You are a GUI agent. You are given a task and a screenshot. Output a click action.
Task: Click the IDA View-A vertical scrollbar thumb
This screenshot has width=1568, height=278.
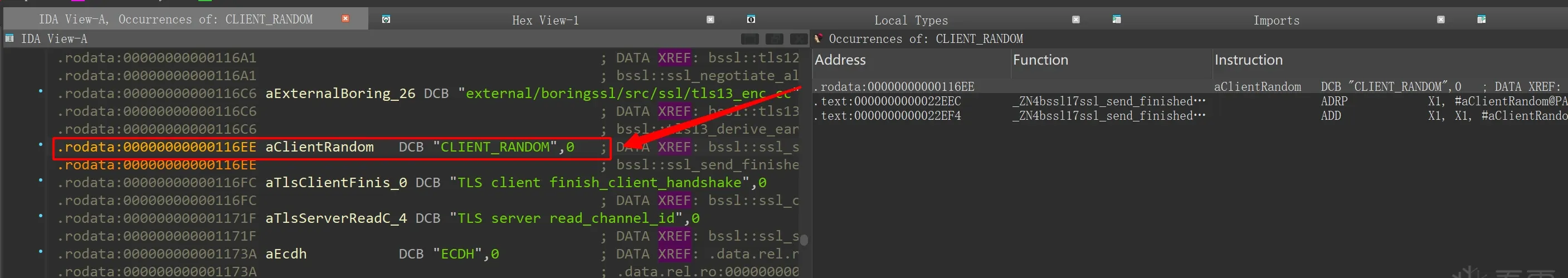pos(804,240)
